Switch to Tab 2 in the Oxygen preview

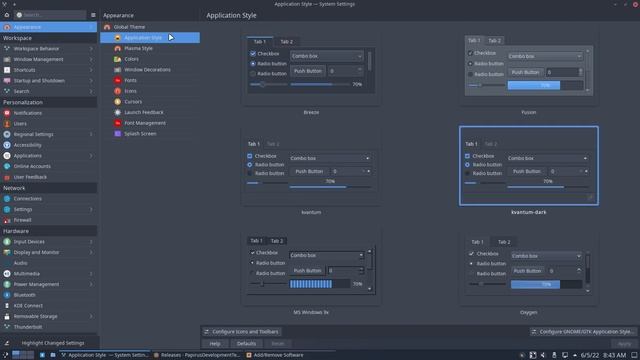pos(504,242)
